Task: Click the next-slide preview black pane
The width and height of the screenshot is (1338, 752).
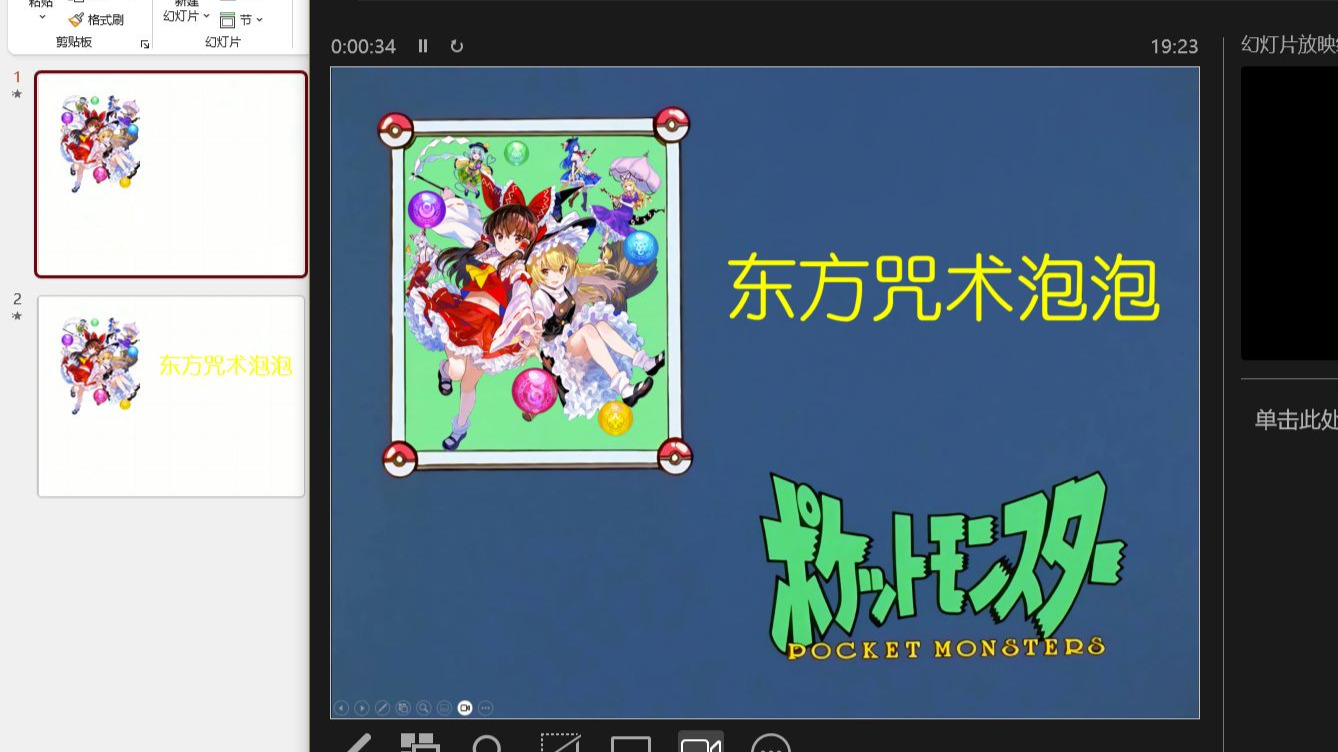Action: click(1289, 213)
